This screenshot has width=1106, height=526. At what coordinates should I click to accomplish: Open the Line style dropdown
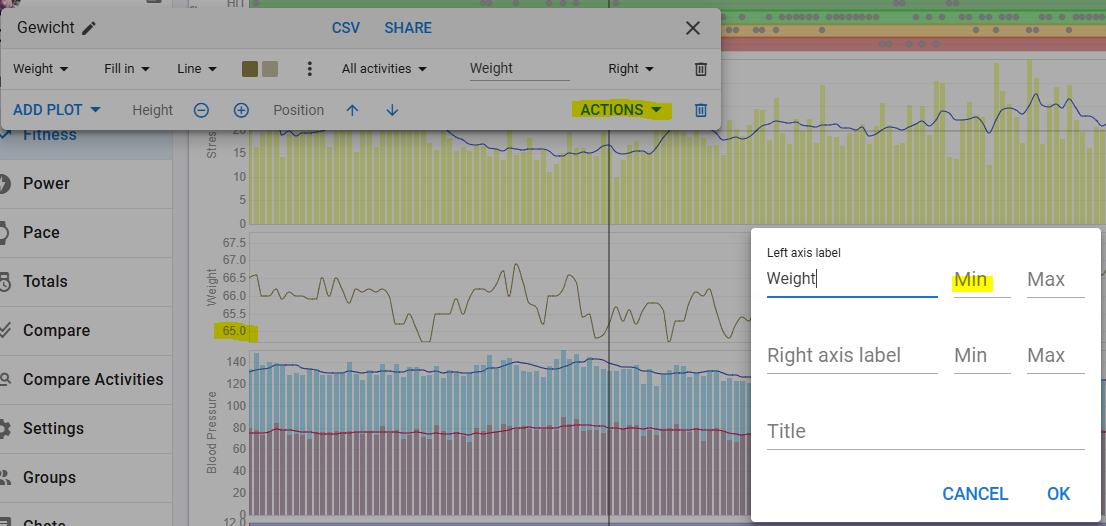point(196,69)
